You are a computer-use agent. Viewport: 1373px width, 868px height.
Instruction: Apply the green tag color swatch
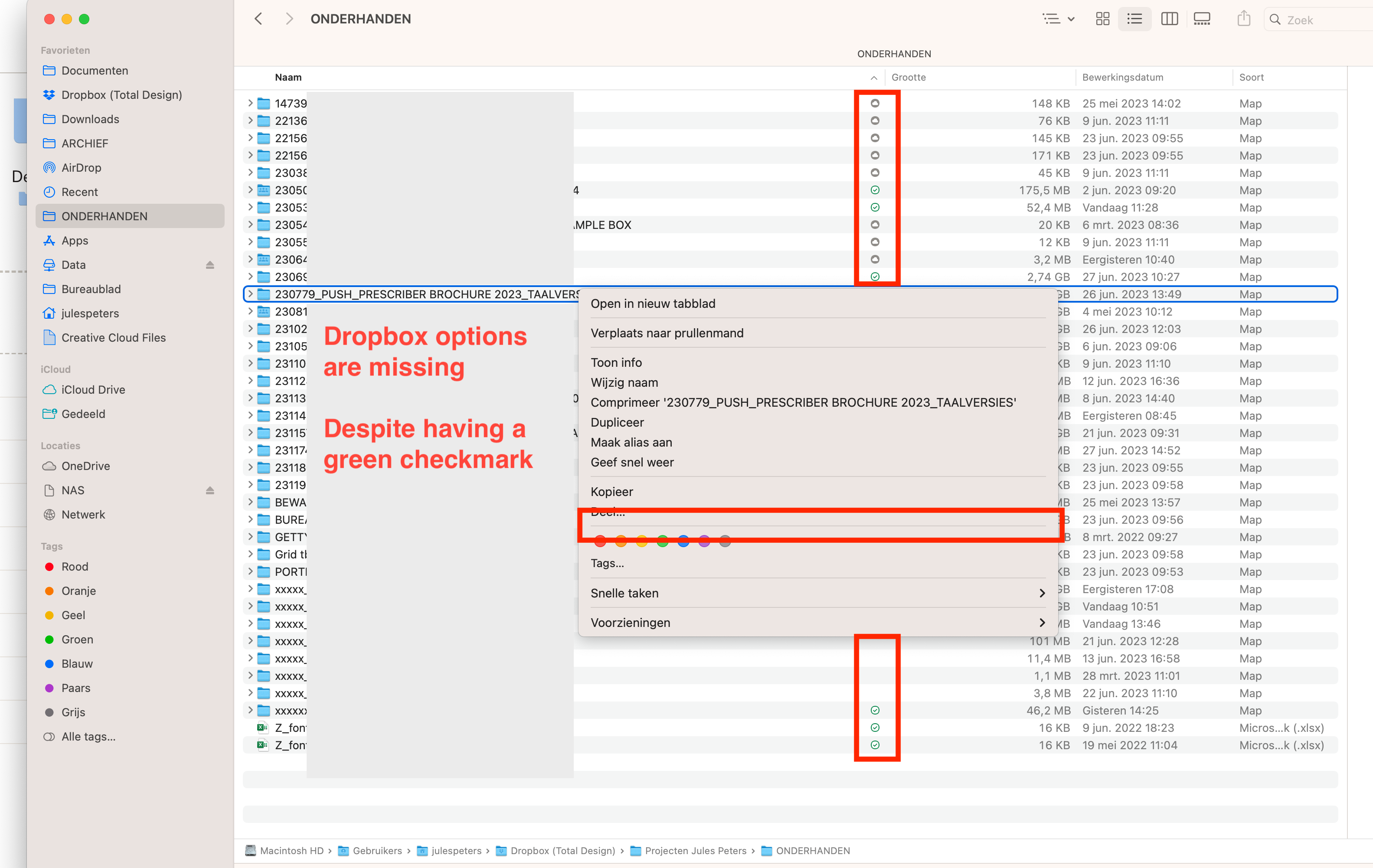click(x=663, y=540)
